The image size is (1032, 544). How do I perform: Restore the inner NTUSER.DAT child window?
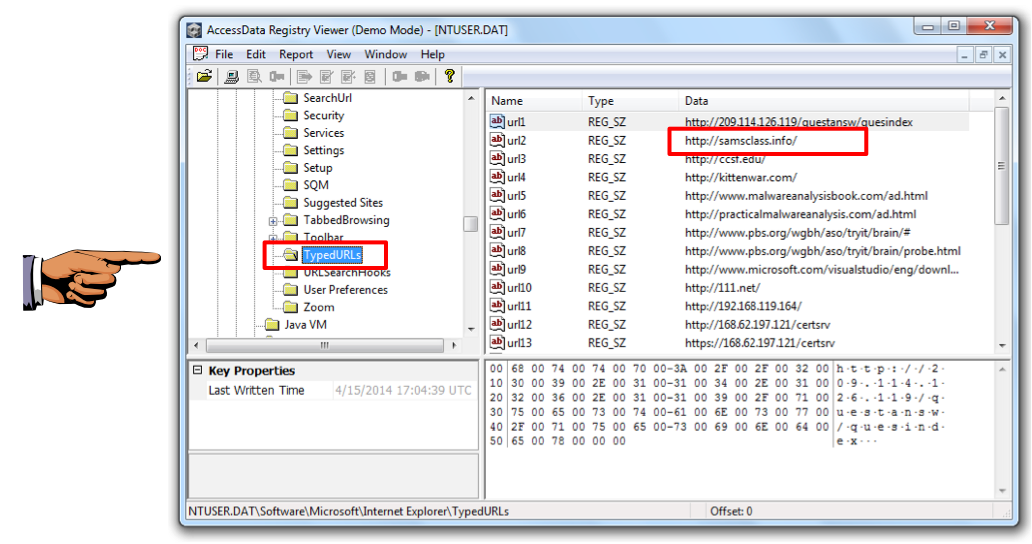tap(983, 55)
